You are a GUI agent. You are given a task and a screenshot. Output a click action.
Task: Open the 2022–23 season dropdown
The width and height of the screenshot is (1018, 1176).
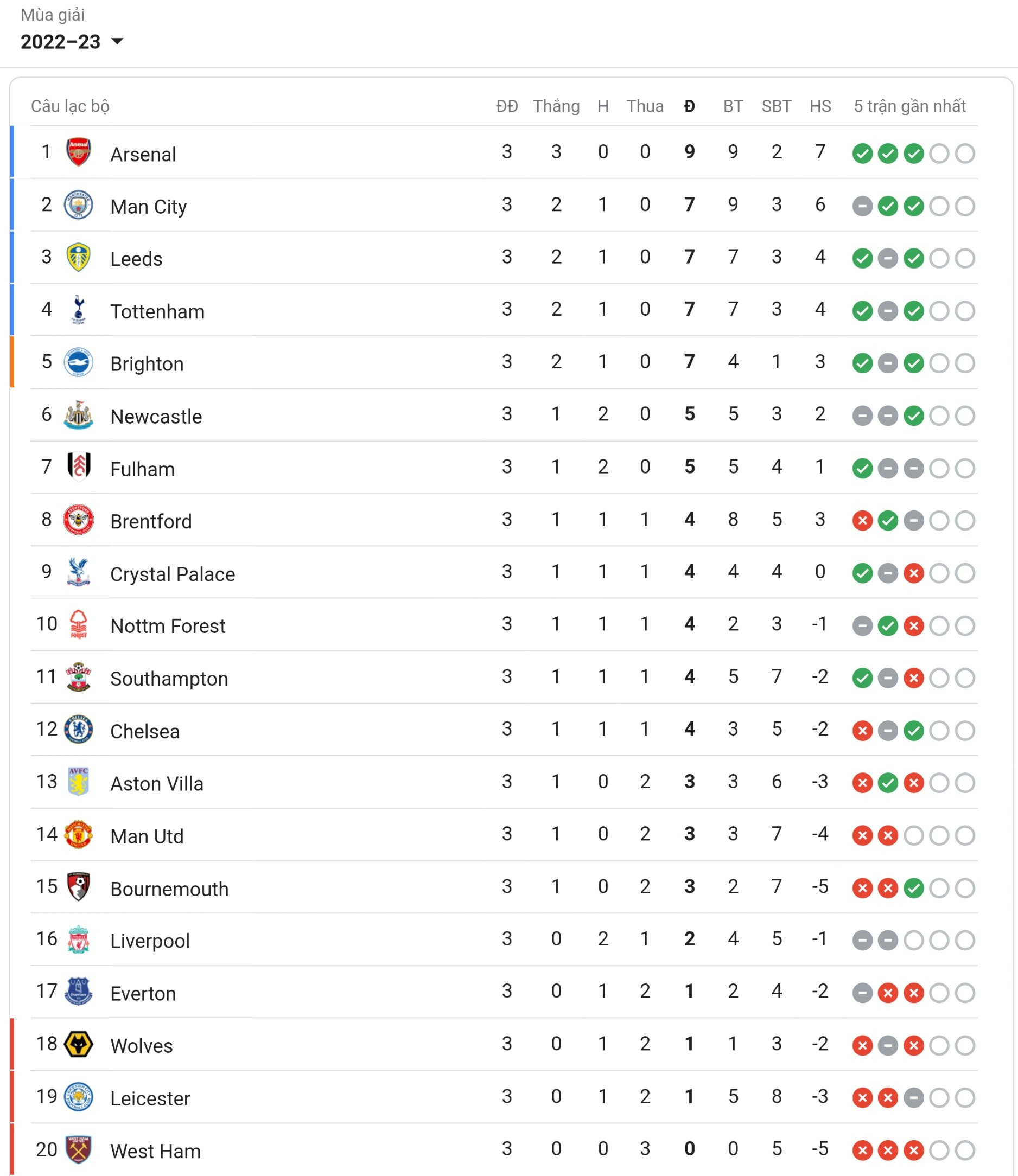(x=61, y=41)
